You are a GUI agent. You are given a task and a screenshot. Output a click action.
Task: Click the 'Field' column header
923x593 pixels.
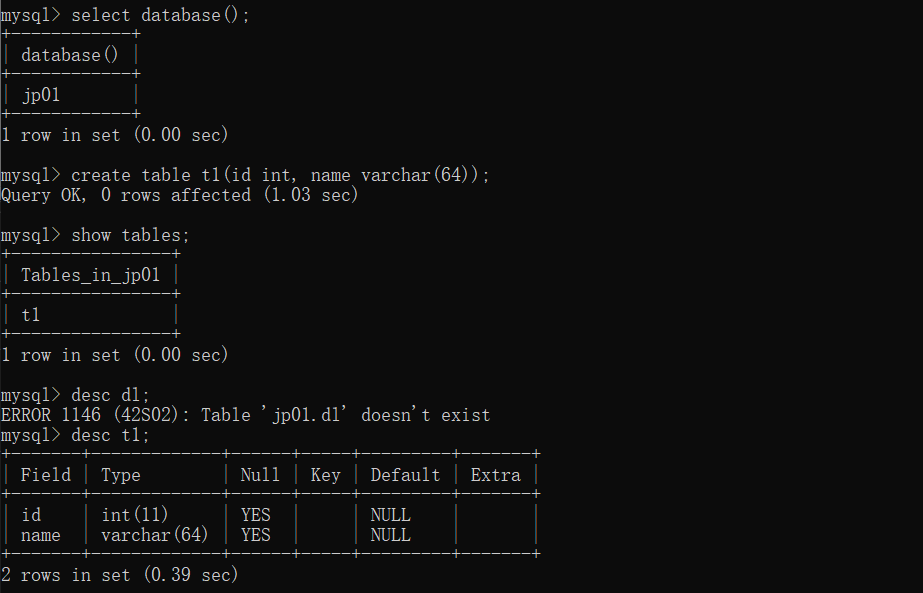[46, 475]
